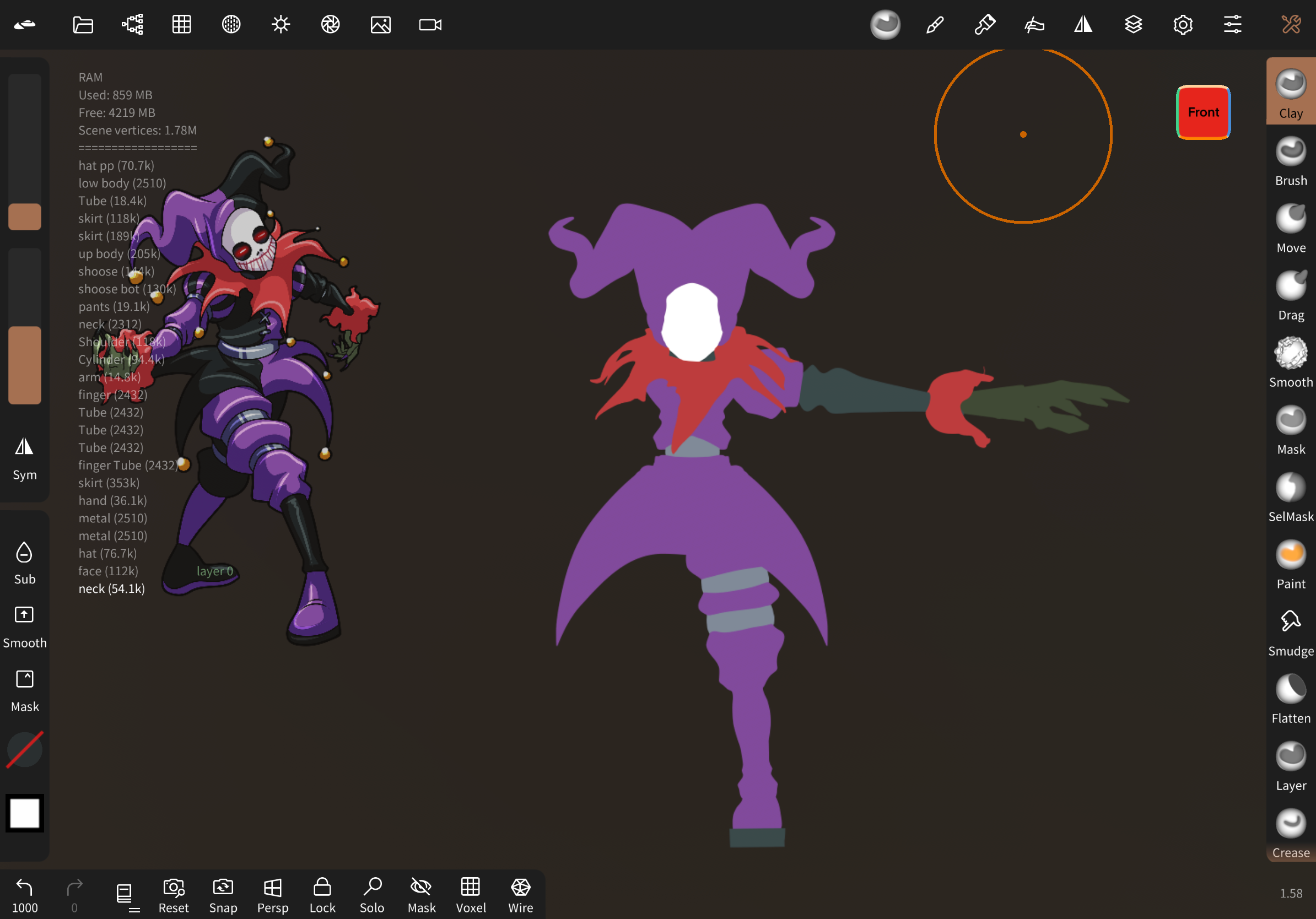Click Snap camera button

click(x=223, y=895)
